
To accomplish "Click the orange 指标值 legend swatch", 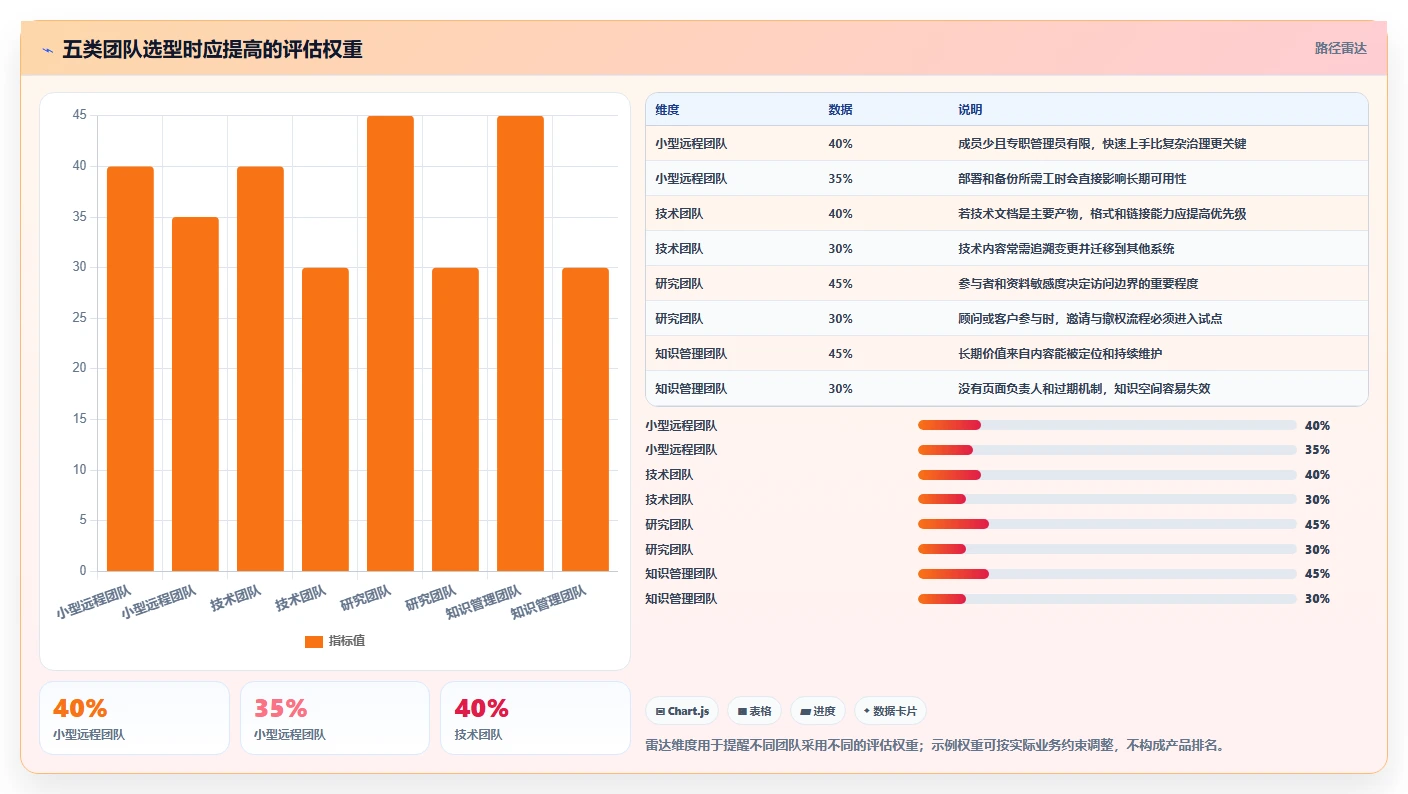I will (x=314, y=641).
